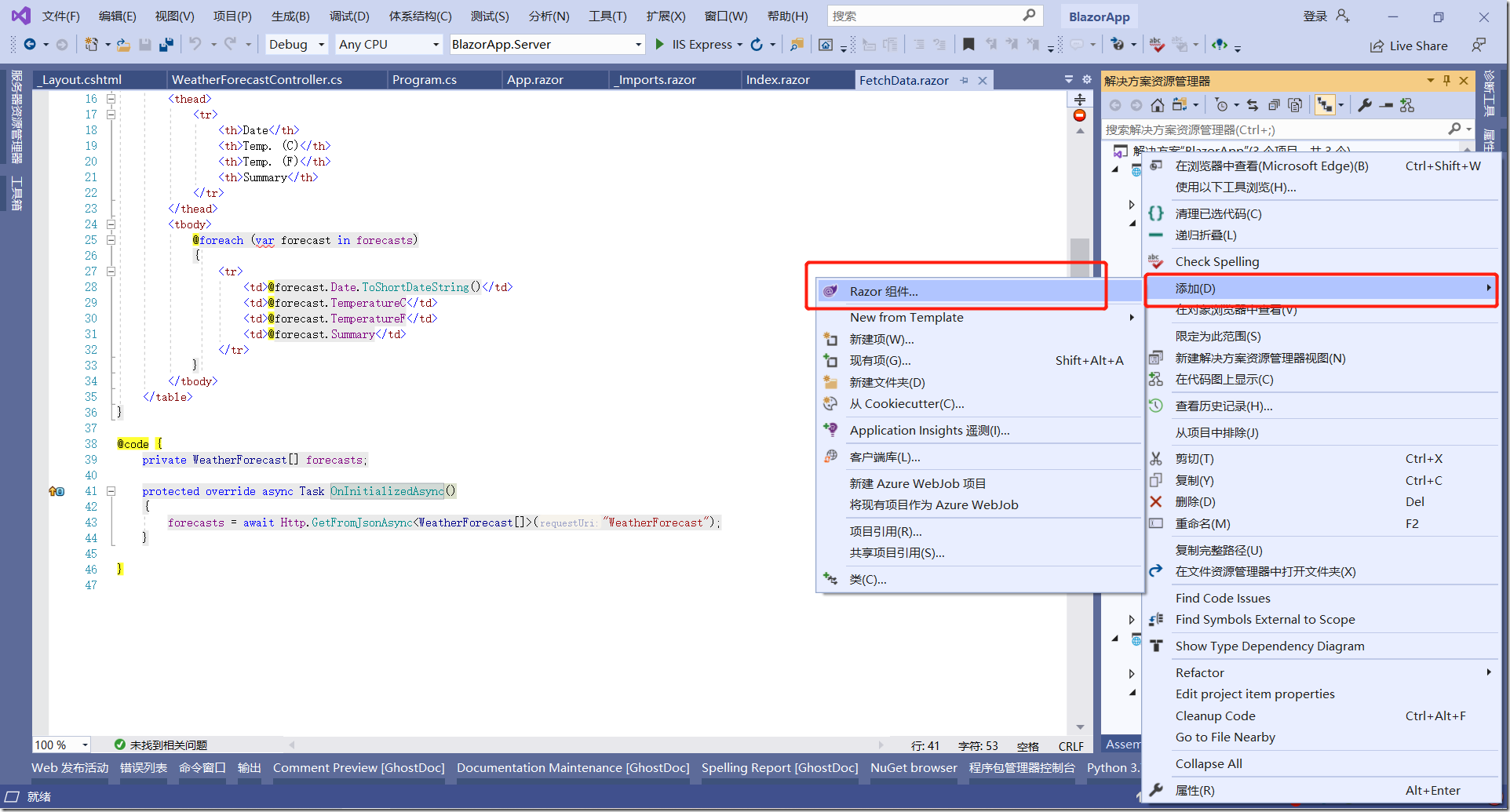Click the Navigate Backward arrow icon
The height and width of the screenshot is (812, 1510).
coord(30,45)
